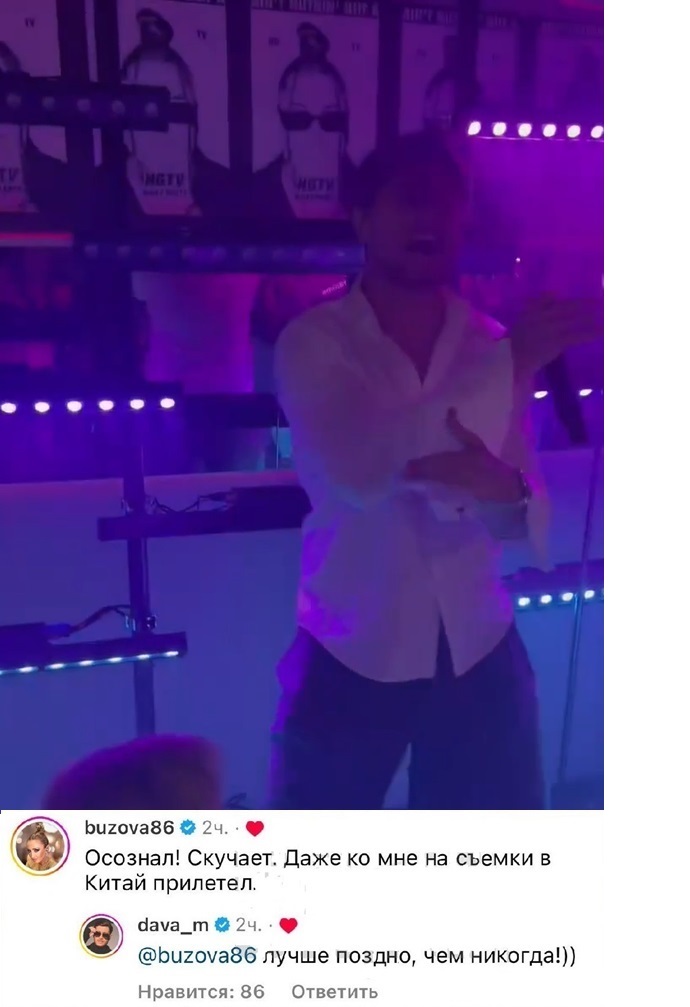
Task: Toggle the red heart on dava_m's reply
Action: tap(288, 925)
